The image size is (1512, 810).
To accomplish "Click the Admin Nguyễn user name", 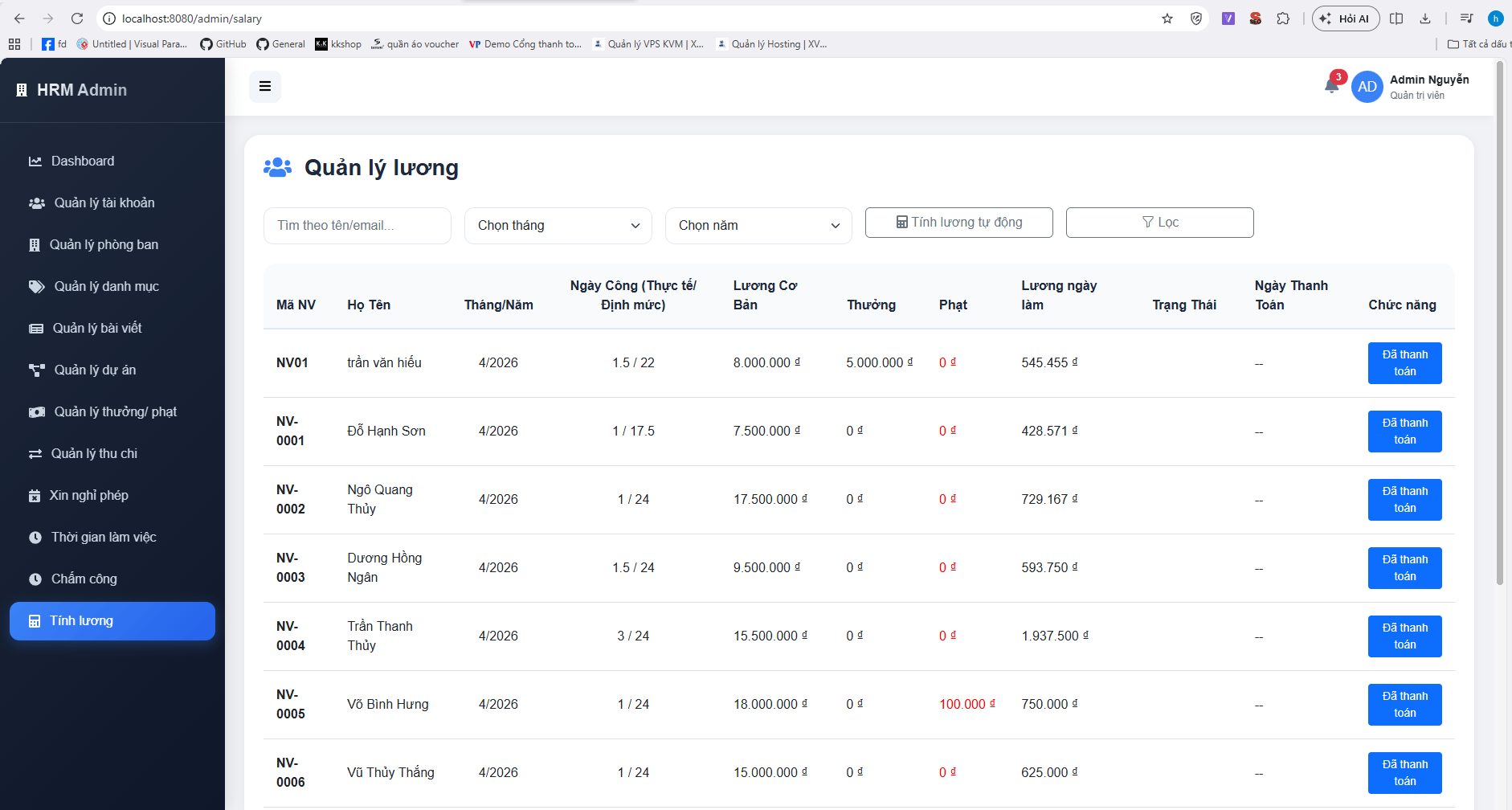I will [x=1429, y=80].
